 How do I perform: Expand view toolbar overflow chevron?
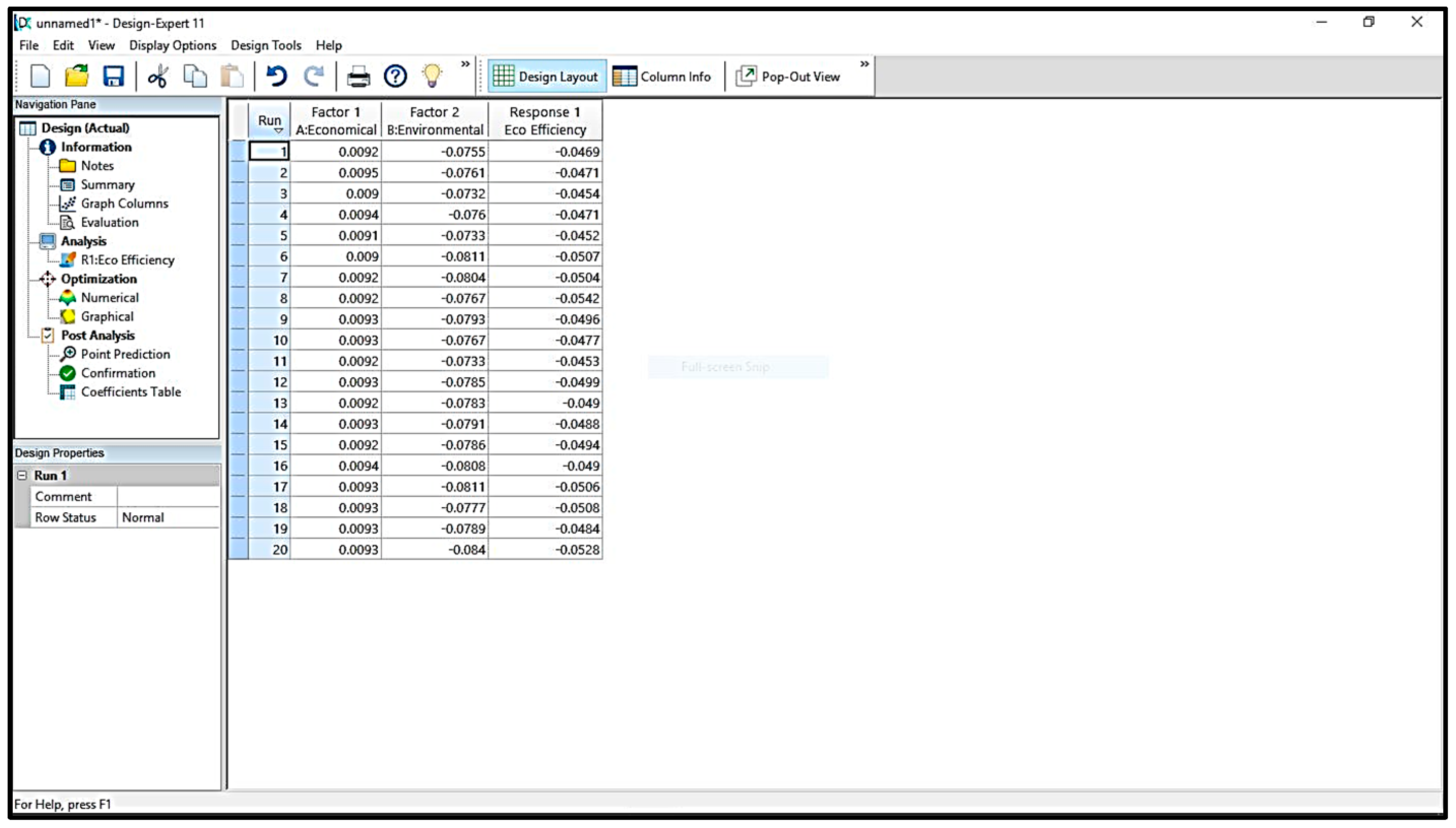coord(864,63)
